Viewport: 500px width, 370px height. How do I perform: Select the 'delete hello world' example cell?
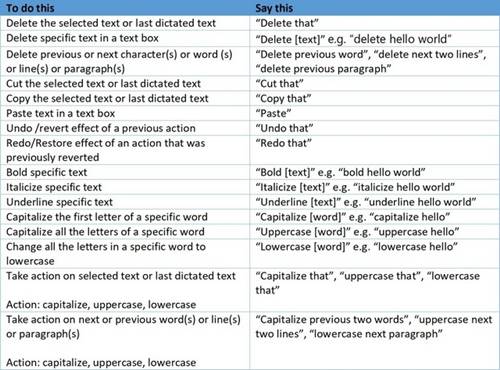(375, 39)
